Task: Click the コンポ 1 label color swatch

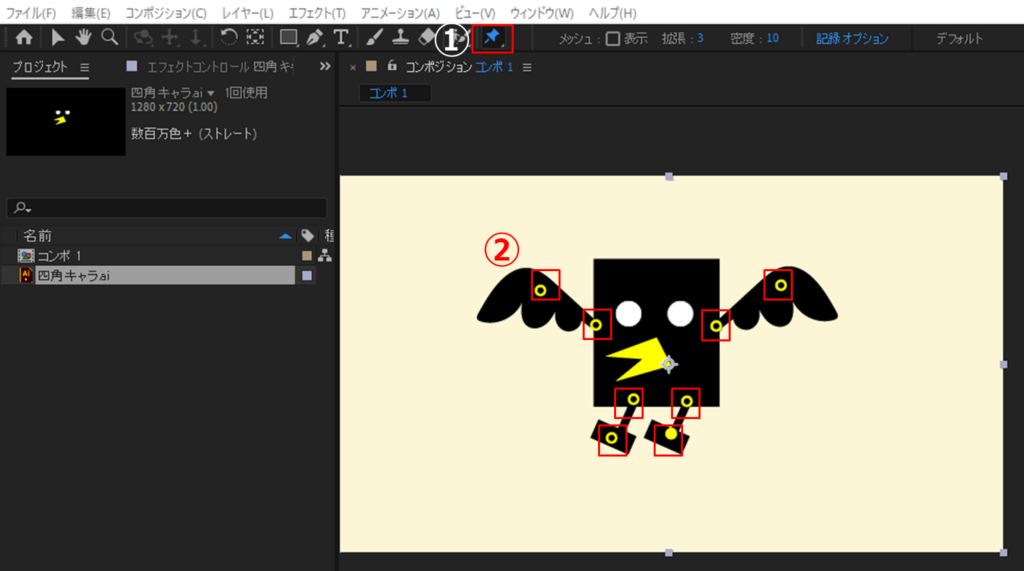Action: click(x=307, y=256)
